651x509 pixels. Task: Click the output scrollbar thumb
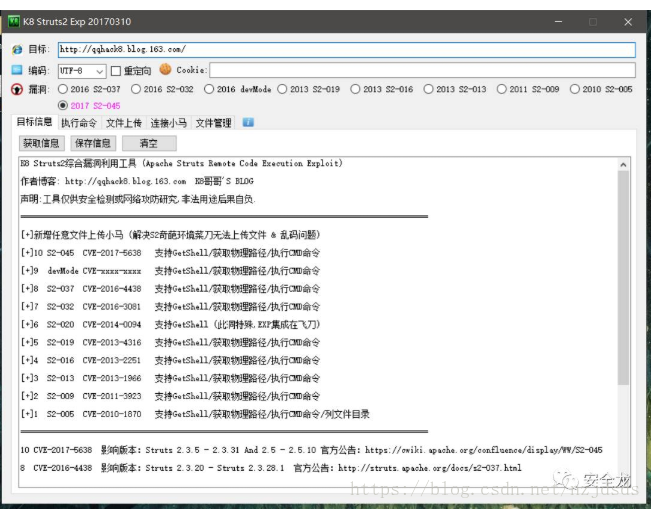click(x=623, y=278)
